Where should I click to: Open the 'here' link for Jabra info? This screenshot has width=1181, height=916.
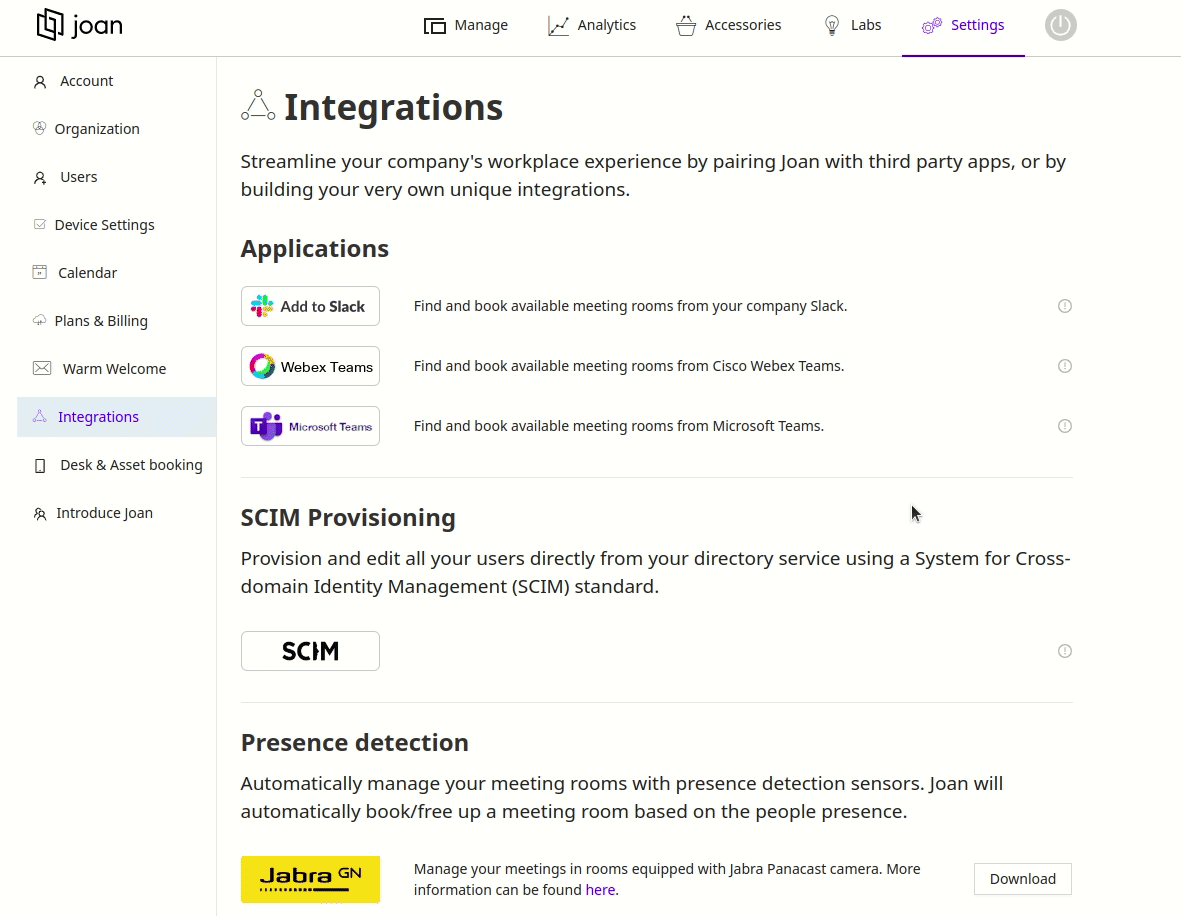[600, 890]
